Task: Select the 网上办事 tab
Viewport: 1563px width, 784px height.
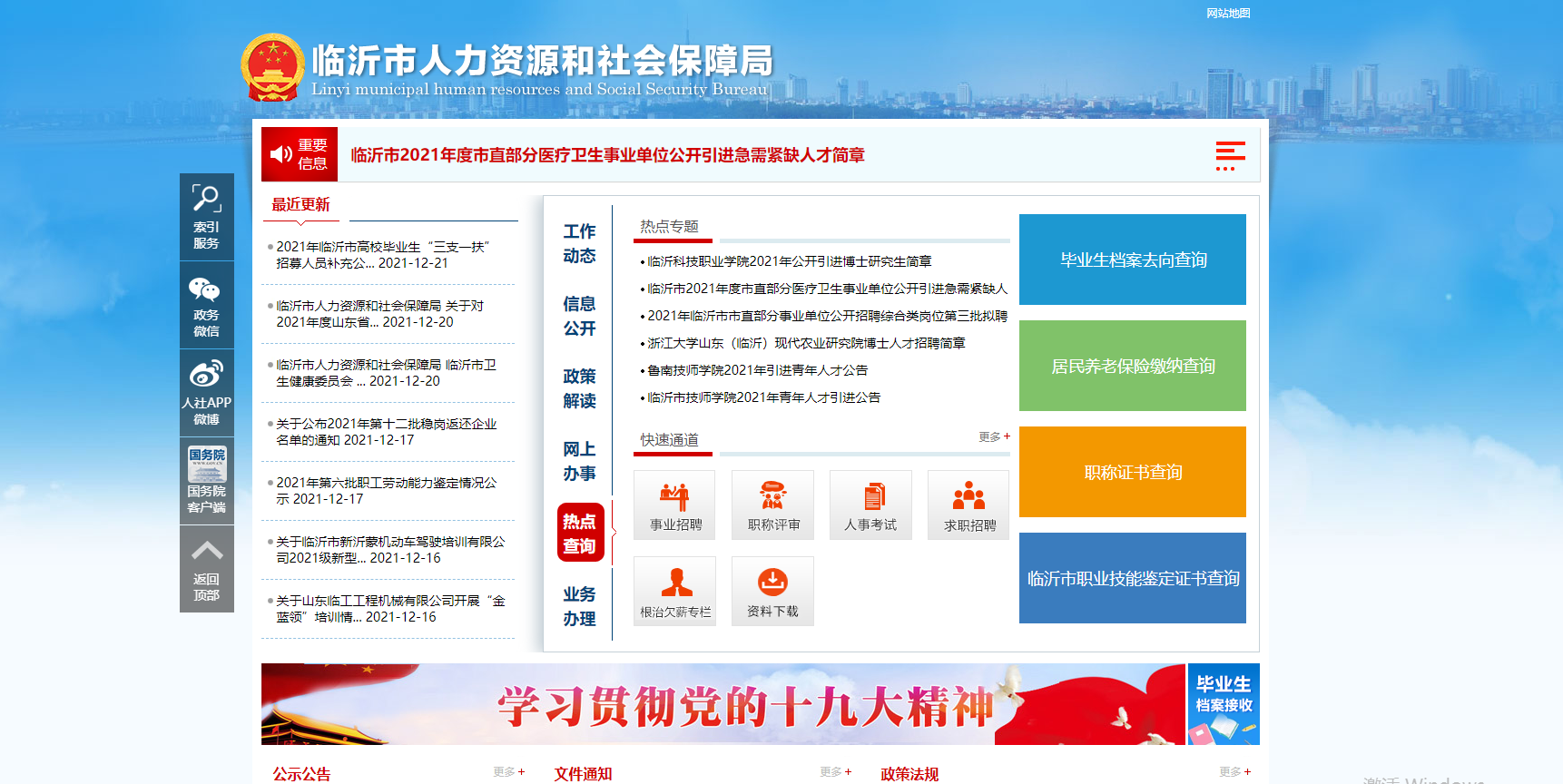Action: 579,461
